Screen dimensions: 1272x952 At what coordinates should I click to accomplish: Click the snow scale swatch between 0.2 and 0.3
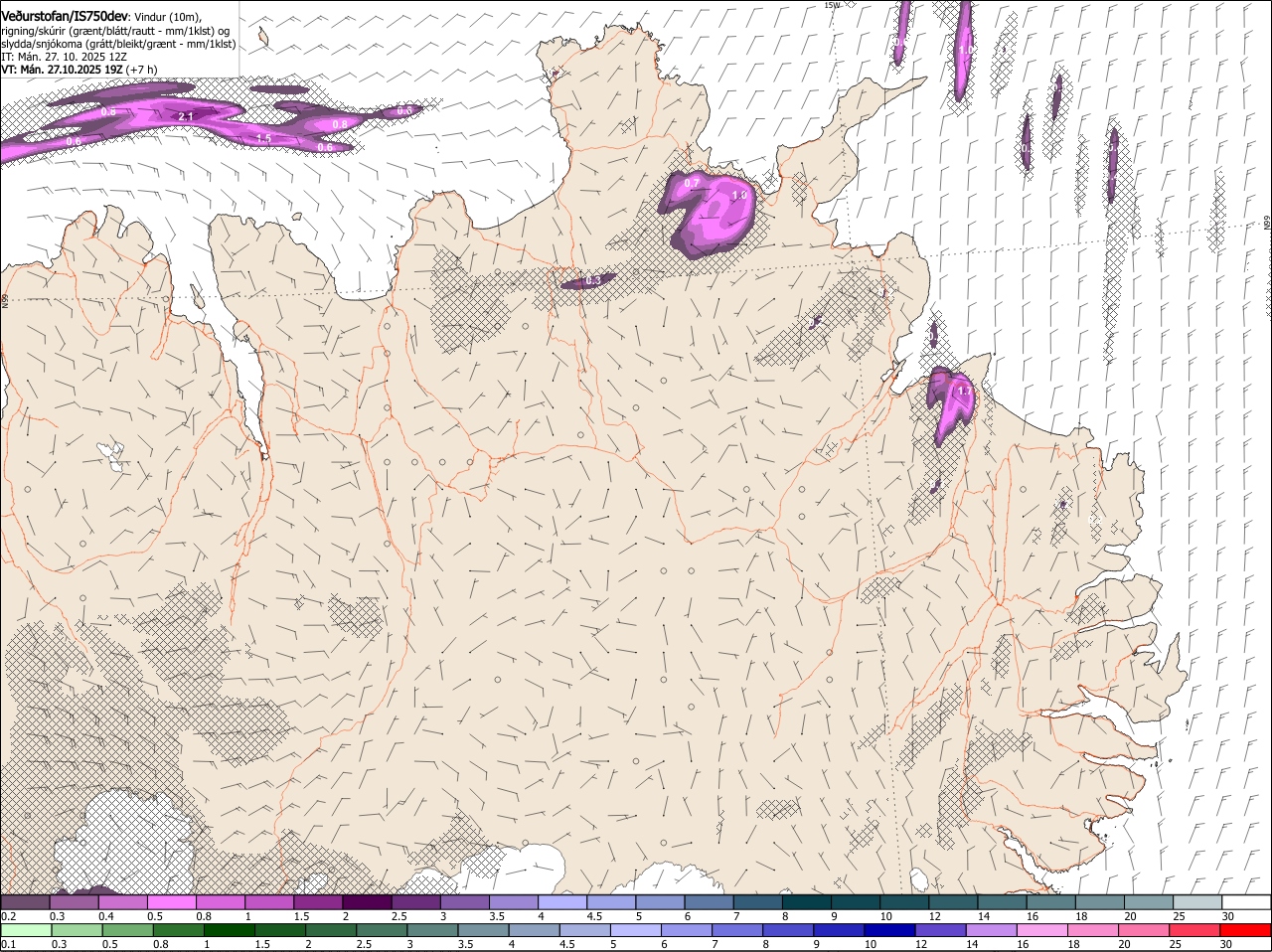(25, 902)
